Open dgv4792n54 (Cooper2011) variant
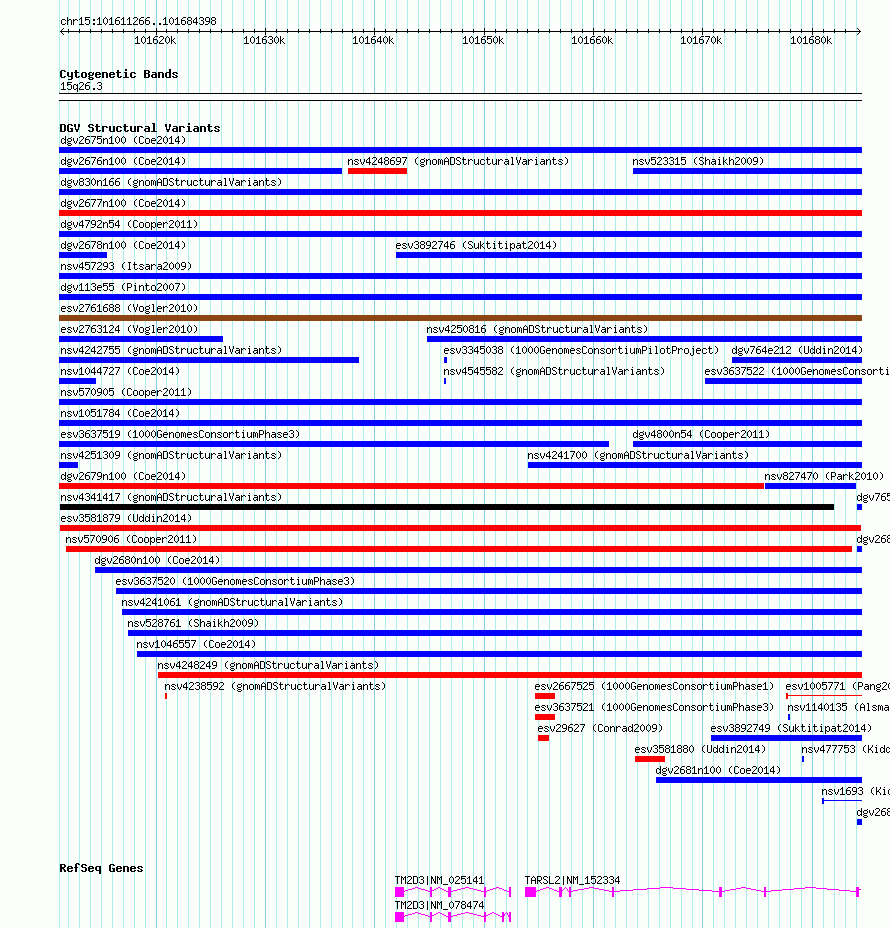The width and height of the screenshot is (890, 928). pos(129,224)
